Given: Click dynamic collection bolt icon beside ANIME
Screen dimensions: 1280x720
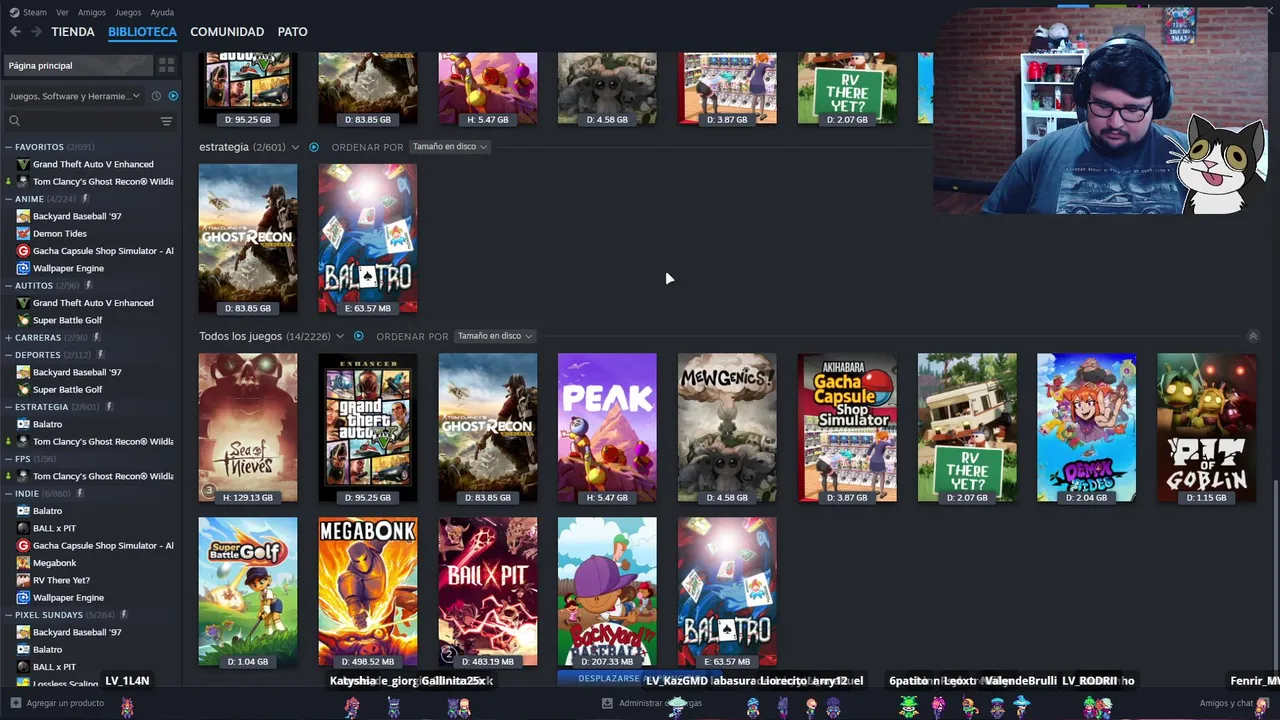Looking at the screenshot, I should tap(86, 199).
